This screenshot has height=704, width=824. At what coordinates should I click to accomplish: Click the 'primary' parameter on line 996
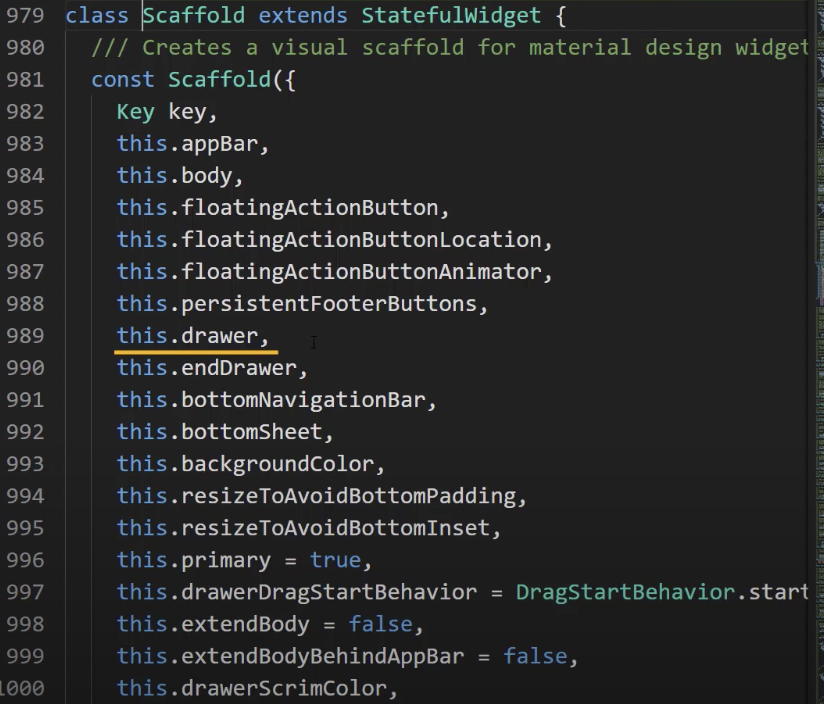pyautogui.click(x=226, y=561)
